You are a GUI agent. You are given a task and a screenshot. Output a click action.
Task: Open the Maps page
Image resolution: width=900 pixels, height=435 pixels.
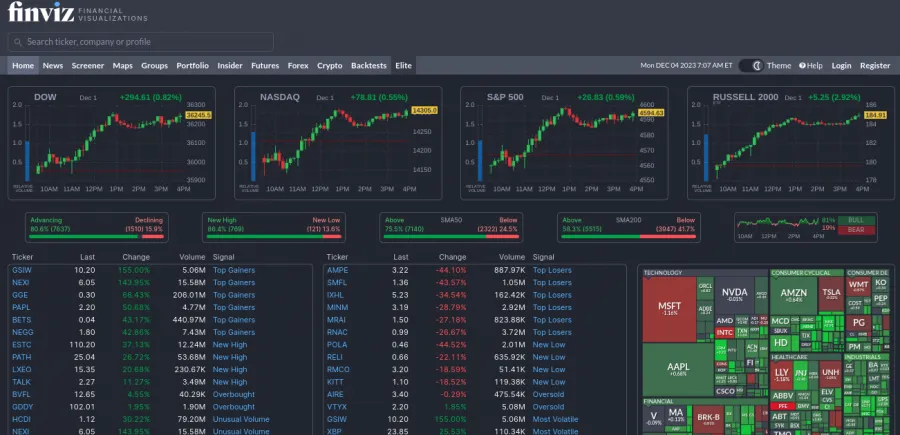(122, 65)
